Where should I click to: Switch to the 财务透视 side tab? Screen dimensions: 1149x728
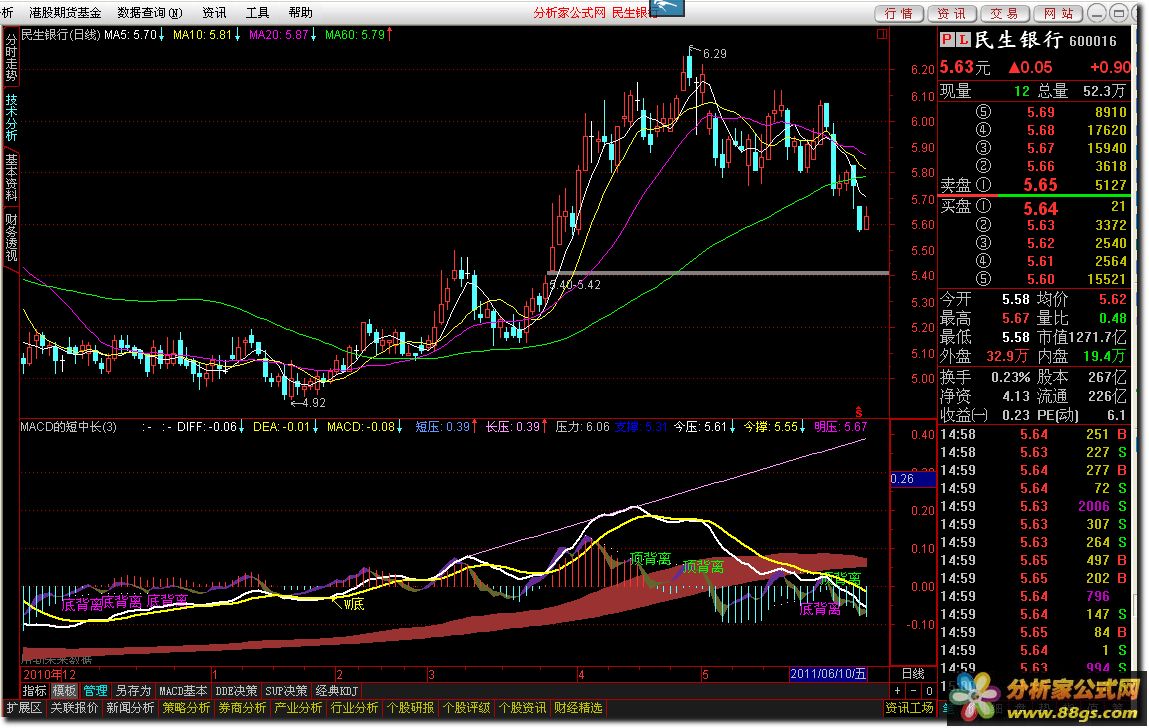(x=11, y=237)
